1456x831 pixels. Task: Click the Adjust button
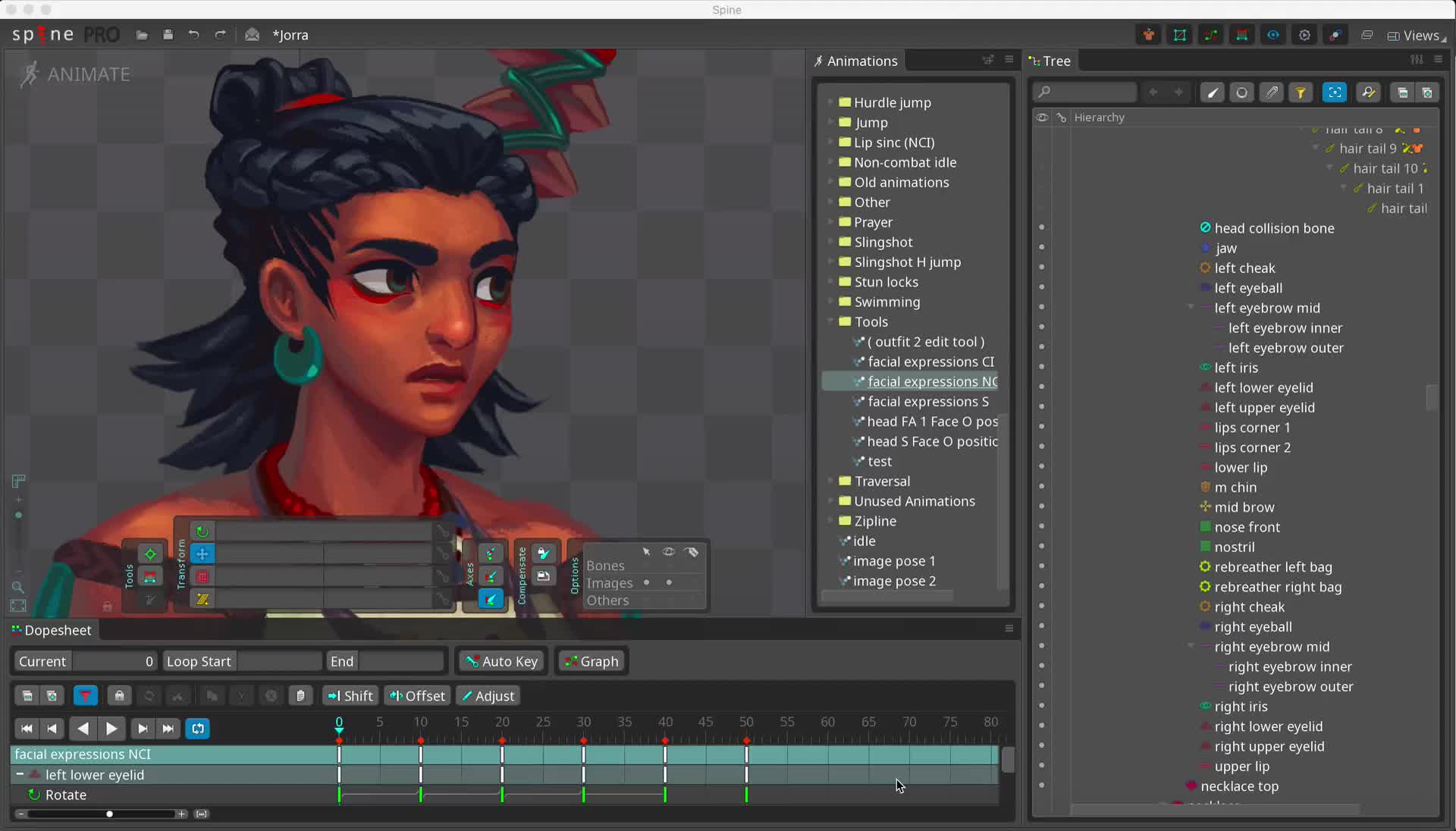coord(488,695)
